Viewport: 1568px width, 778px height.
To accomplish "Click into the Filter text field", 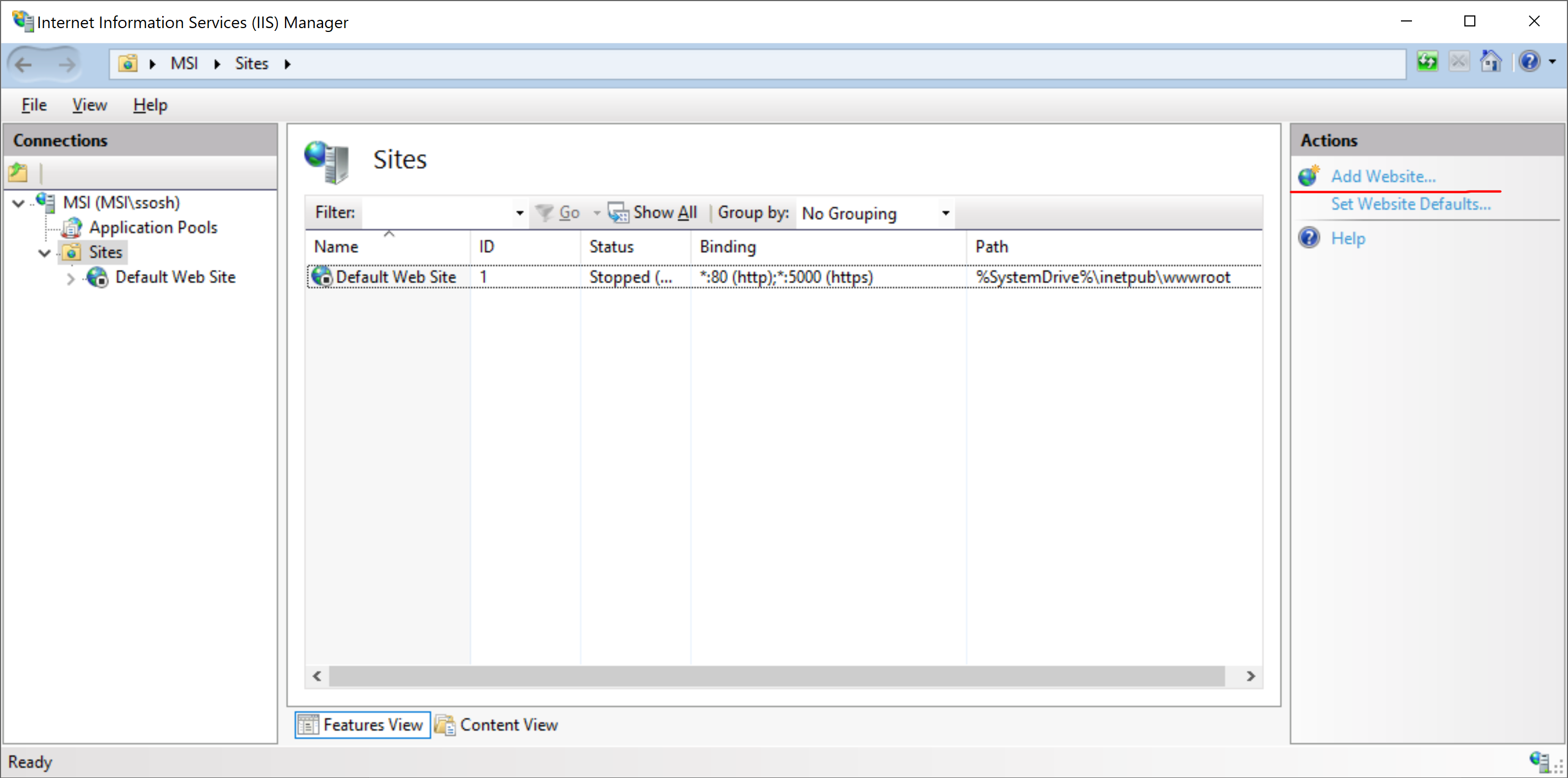I will 437,212.
